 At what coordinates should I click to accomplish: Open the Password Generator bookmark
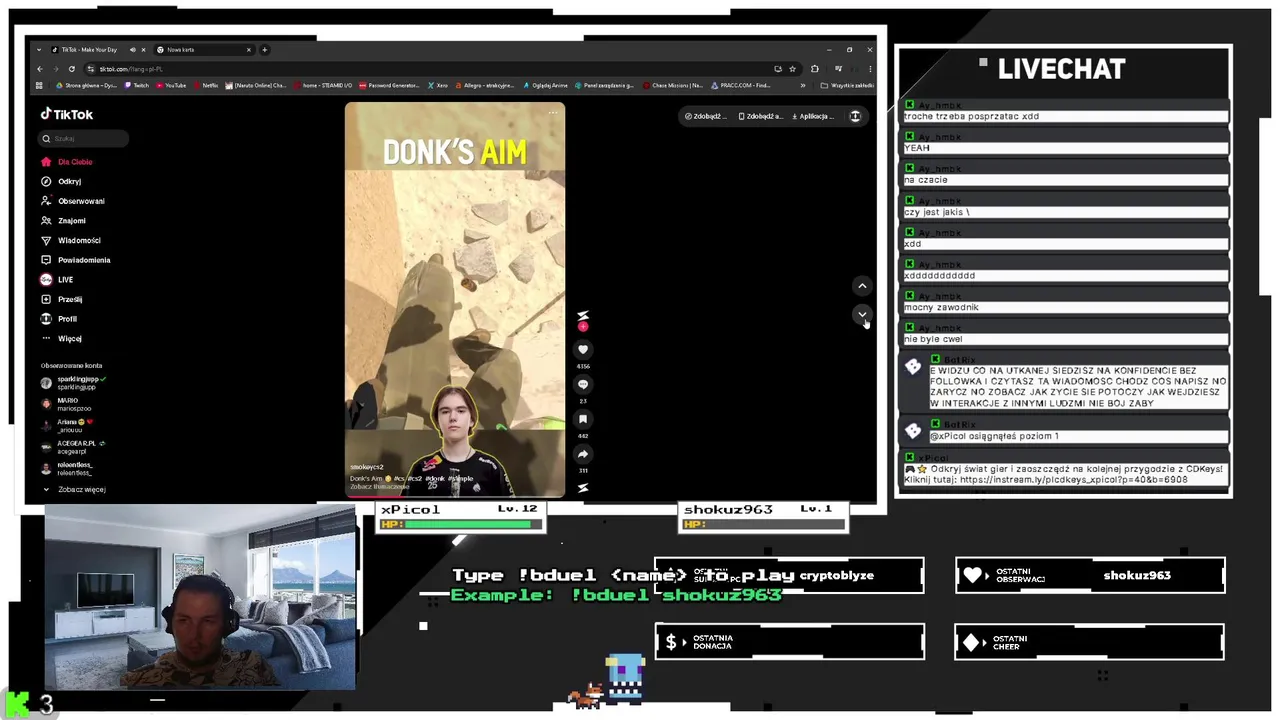[390, 85]
